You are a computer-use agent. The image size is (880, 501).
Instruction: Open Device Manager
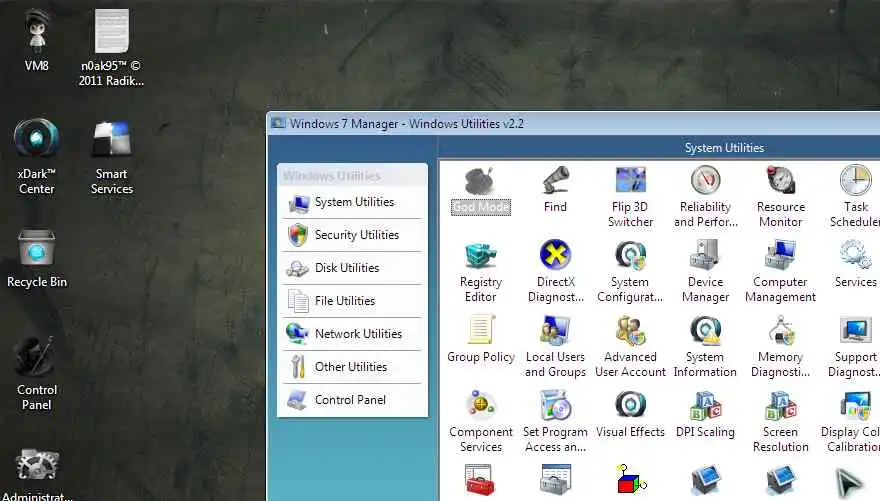pyautogui.click(x=705, y=272)
